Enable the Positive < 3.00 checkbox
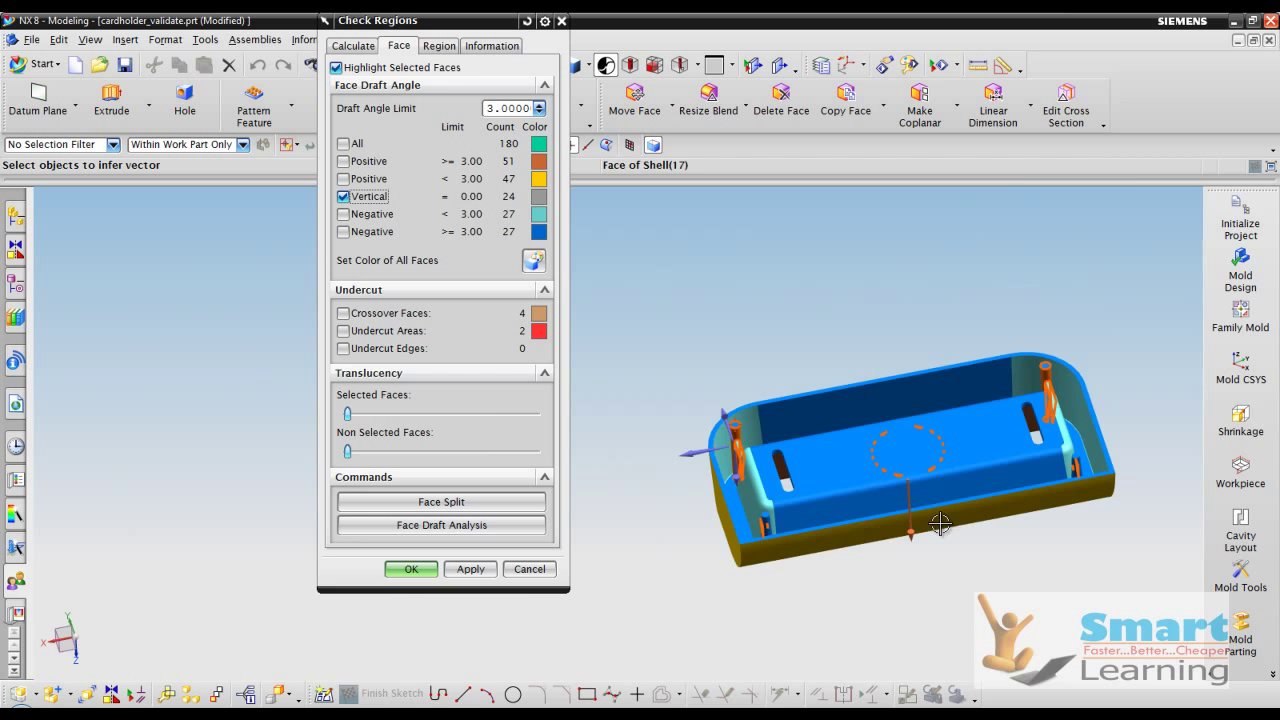1280x720 pixels. coord(343,179)
